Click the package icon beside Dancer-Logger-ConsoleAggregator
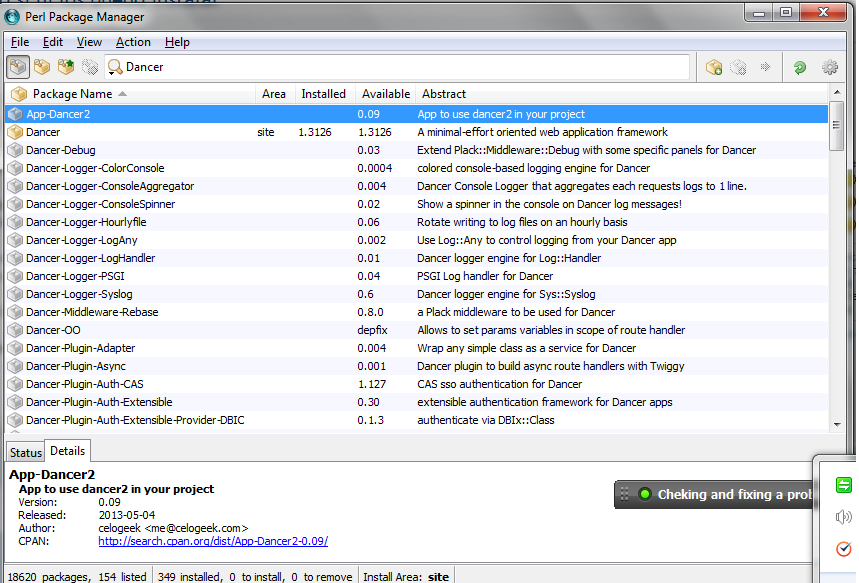The height and width of the screenshot is (583, 859). pos(15,186)
